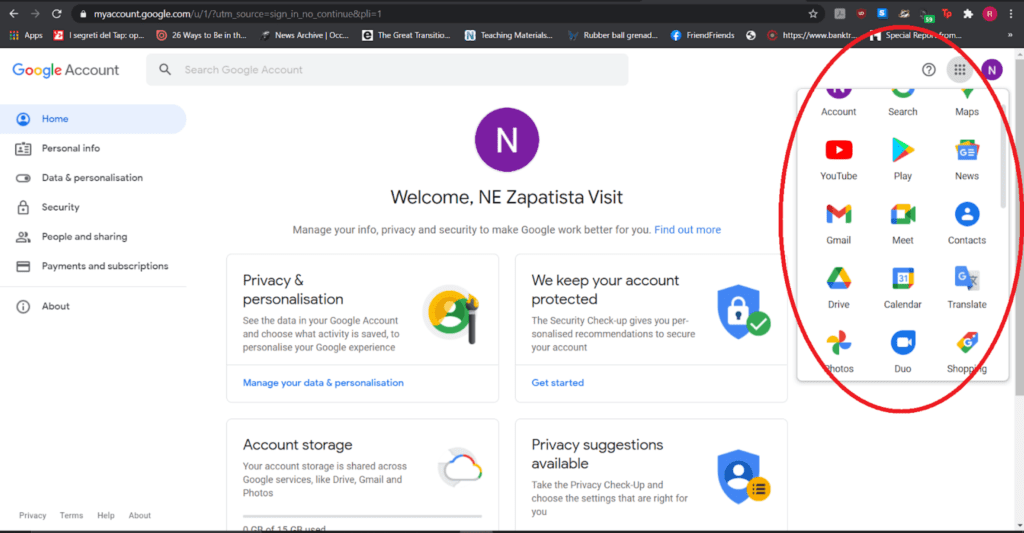Open the Account storage card
This screenshot has height=533, width=1024.
pos(362,475)
